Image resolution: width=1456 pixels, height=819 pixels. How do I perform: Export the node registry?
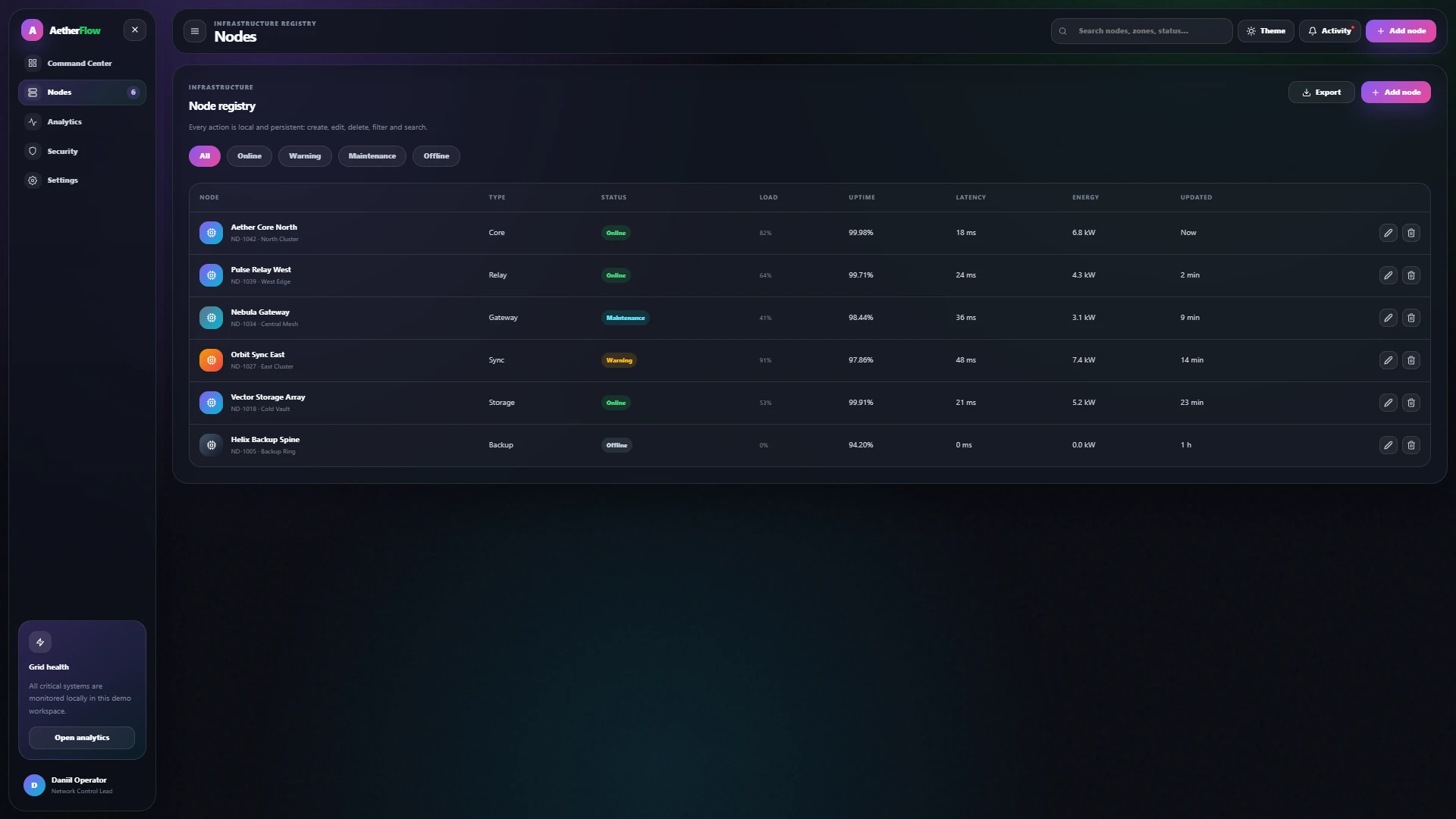[x=1321, y=93]
